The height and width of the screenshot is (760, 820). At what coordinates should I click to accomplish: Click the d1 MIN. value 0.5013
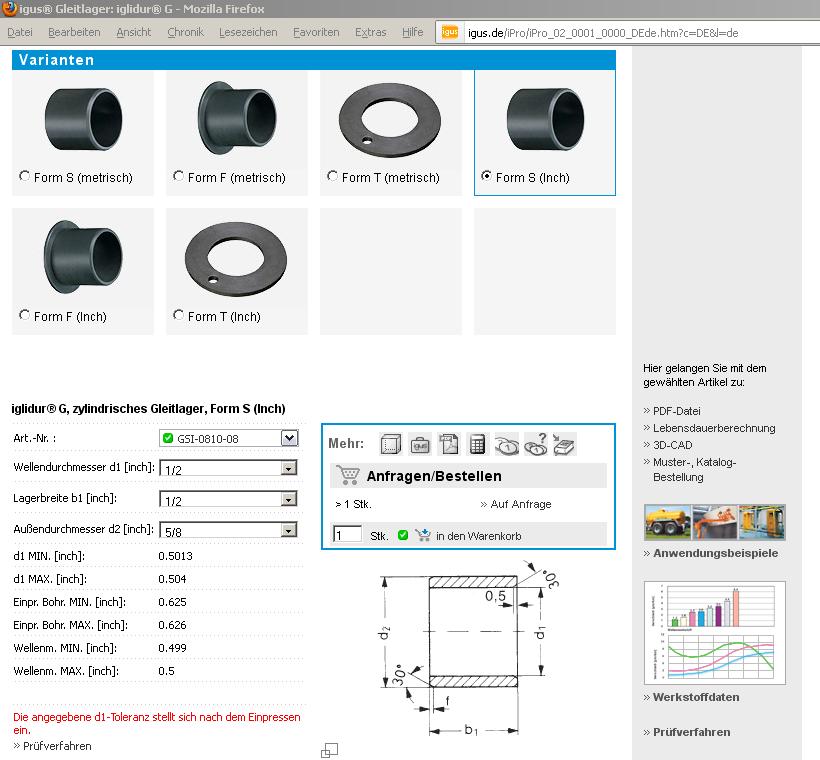click(175, 555)
